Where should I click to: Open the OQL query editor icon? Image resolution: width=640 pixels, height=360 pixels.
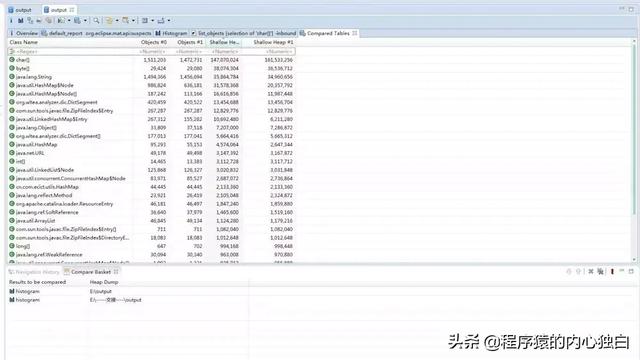pyautogui.click(x=39, y=20)
